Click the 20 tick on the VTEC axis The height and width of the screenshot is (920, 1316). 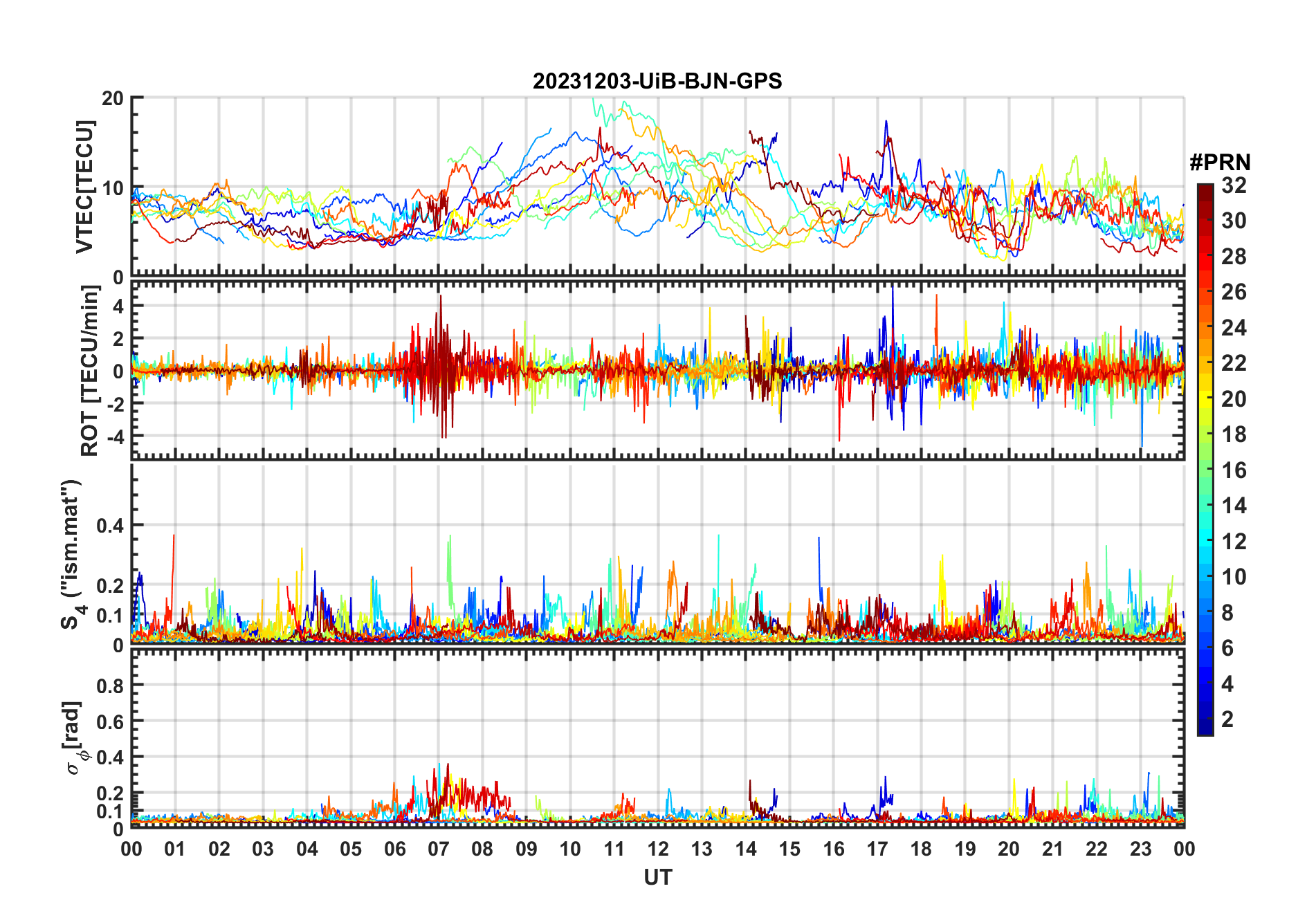pyautogui.click(x=113, y=98)
